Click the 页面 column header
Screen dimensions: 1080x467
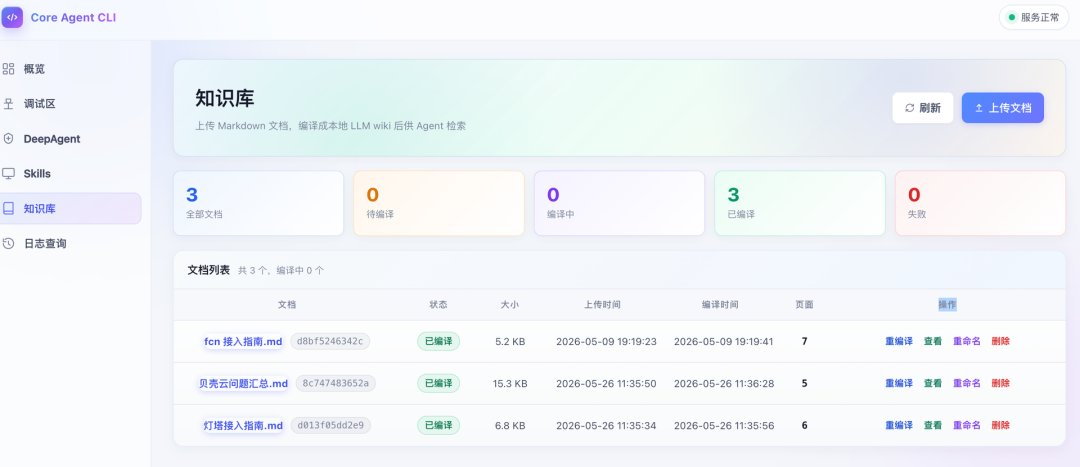(x=804, y=304)
